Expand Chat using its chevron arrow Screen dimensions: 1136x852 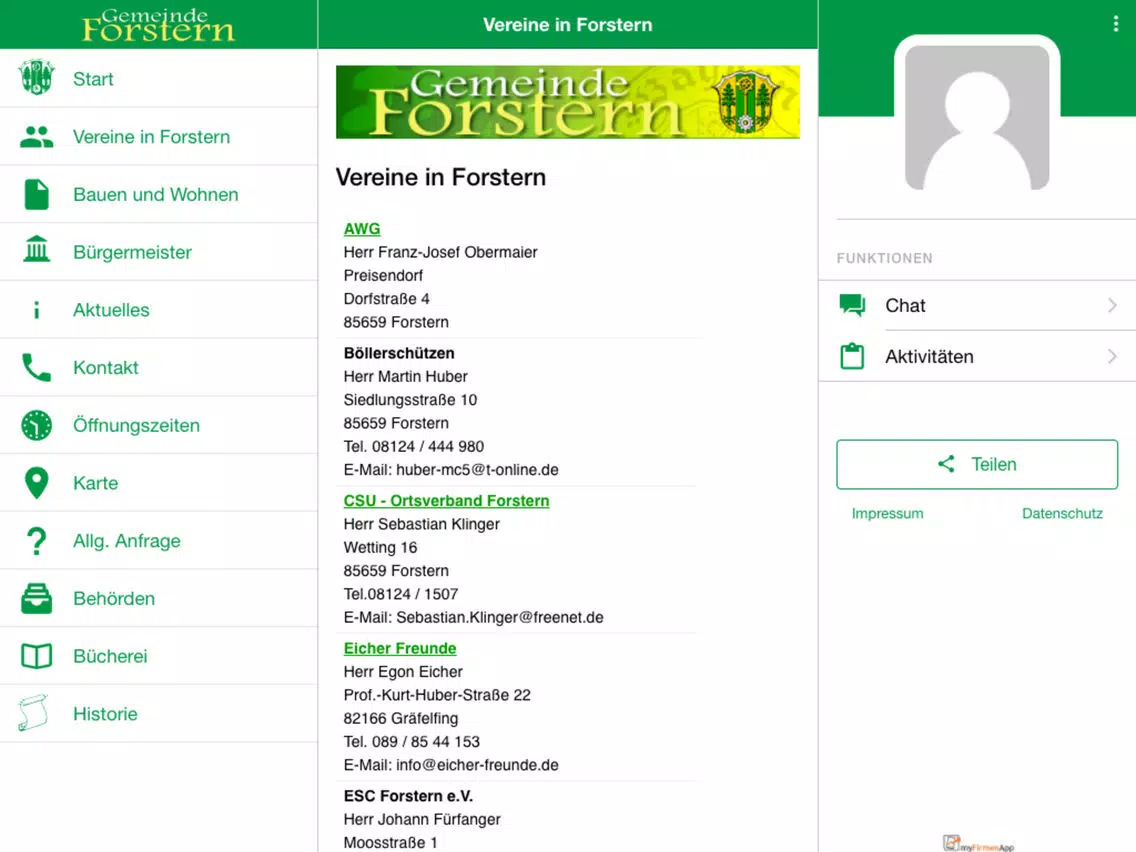pos(1112,306)
